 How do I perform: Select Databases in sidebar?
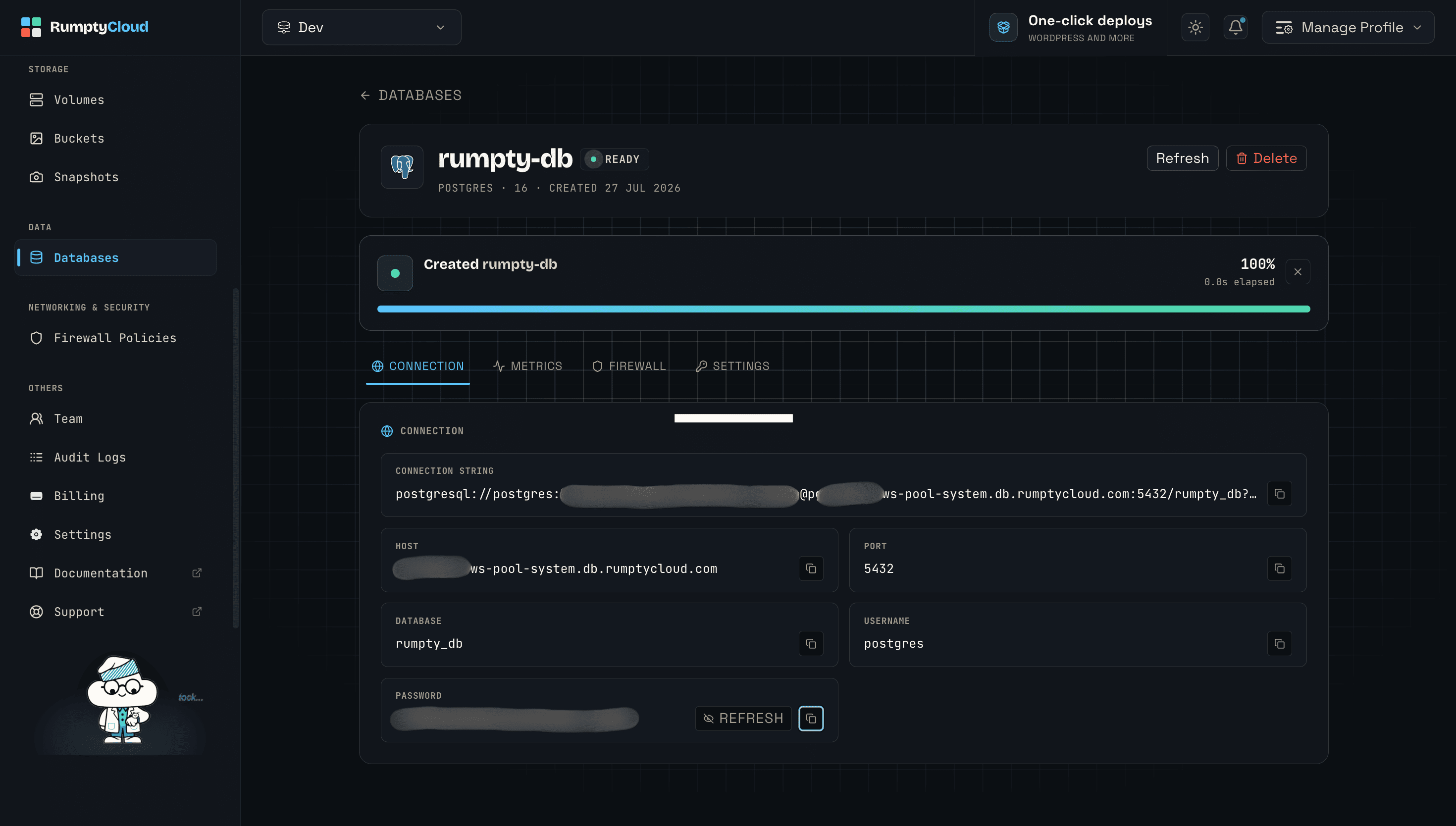point(115,258)
